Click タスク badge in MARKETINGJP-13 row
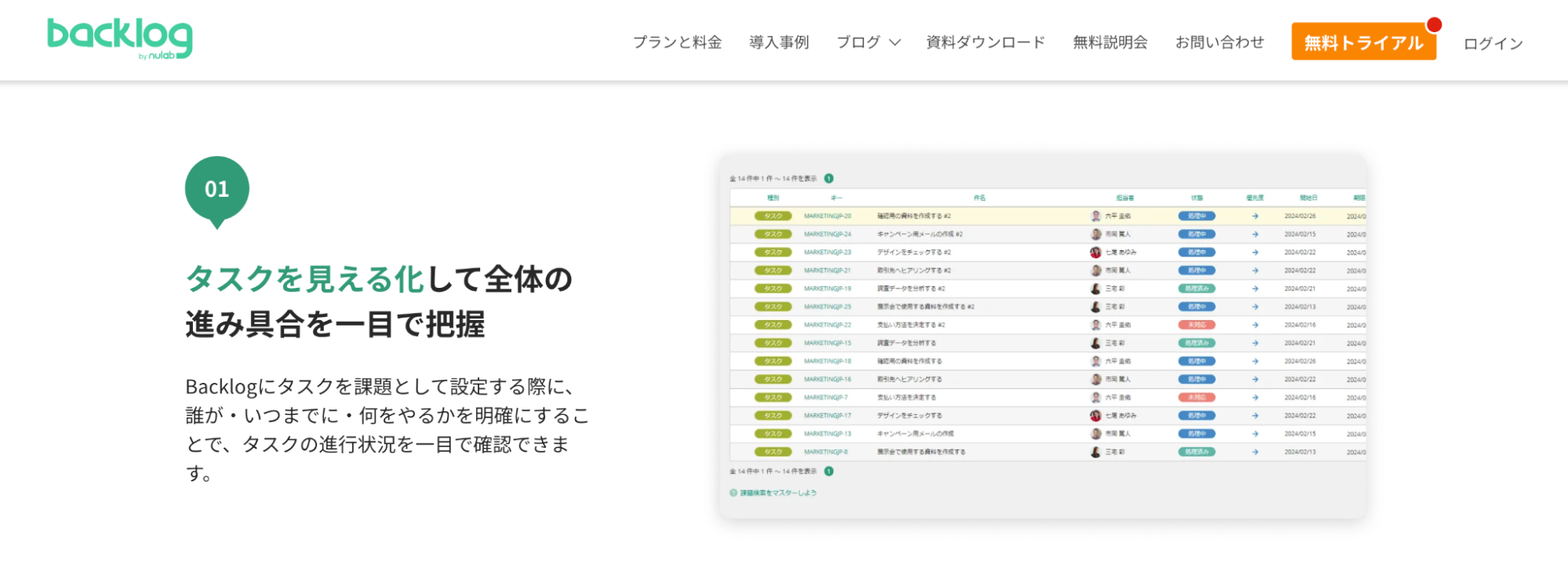The image size is (1568, 586). (773, 434)
